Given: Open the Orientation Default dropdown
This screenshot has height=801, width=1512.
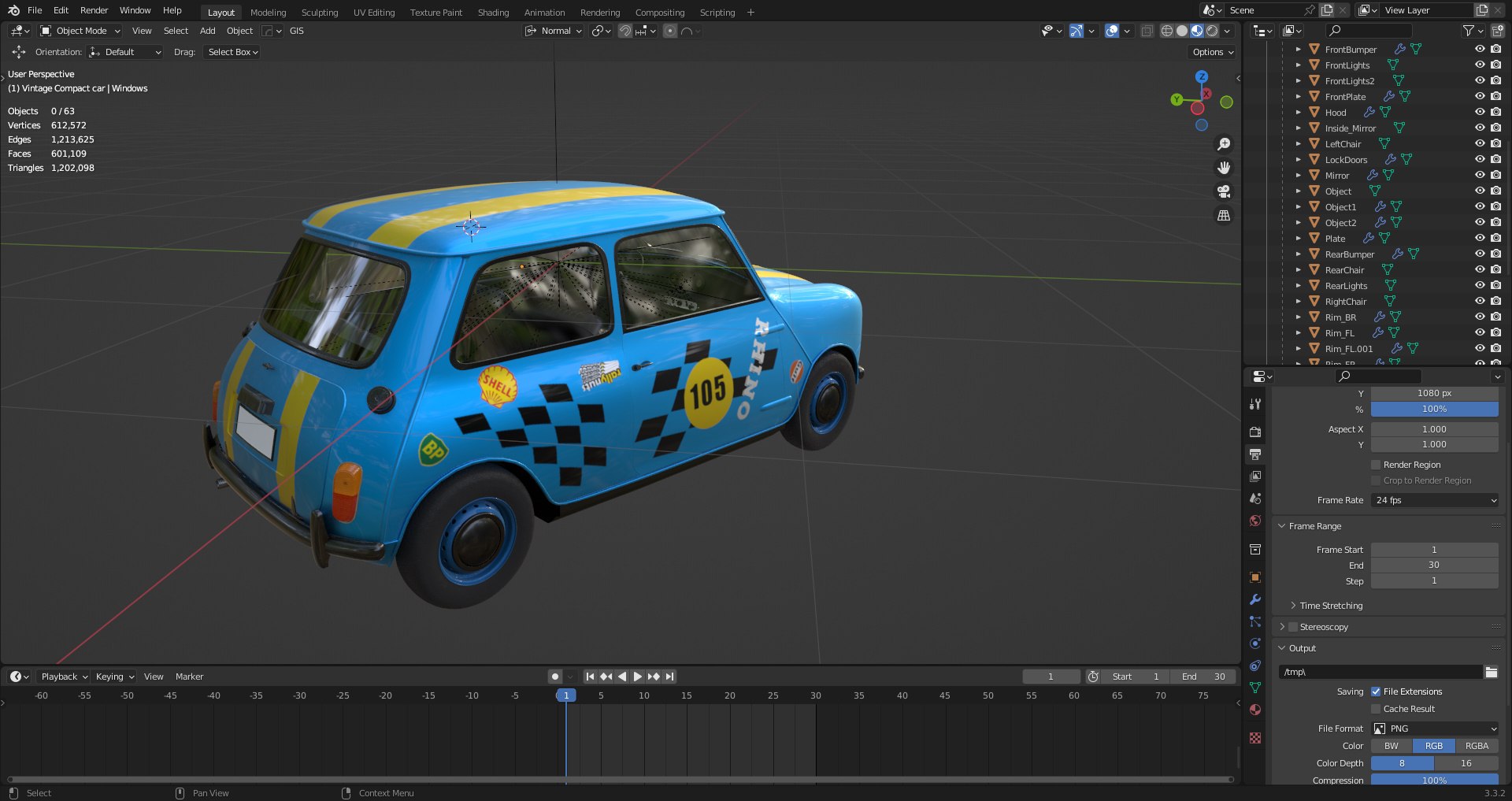Looking at the screenshot, I should click(125, 52).
